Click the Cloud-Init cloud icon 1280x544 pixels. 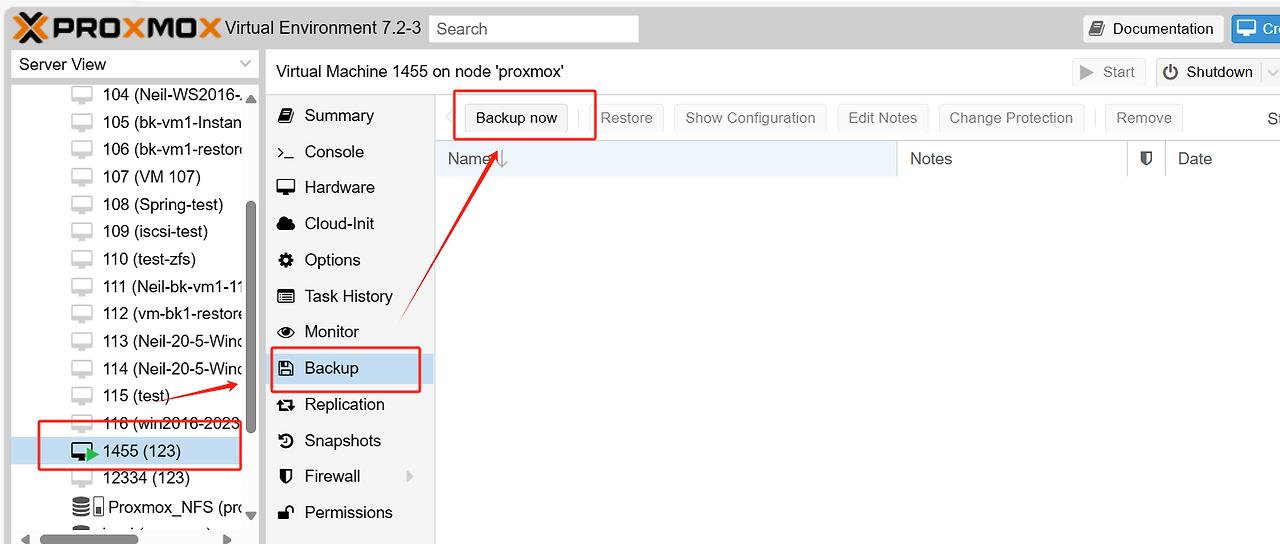(286, 223)
